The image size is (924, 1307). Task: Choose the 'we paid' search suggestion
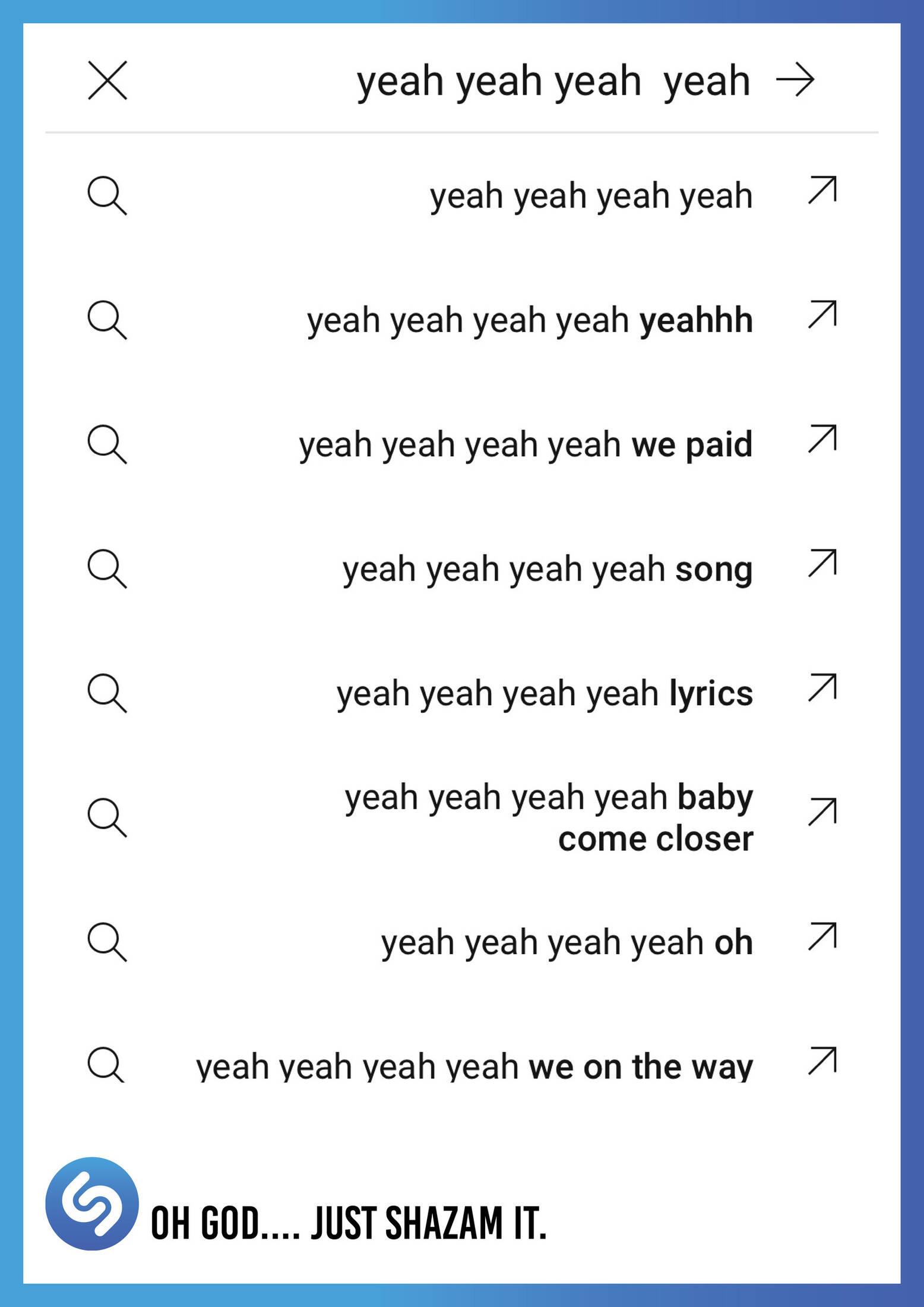[x=525, y=444]
